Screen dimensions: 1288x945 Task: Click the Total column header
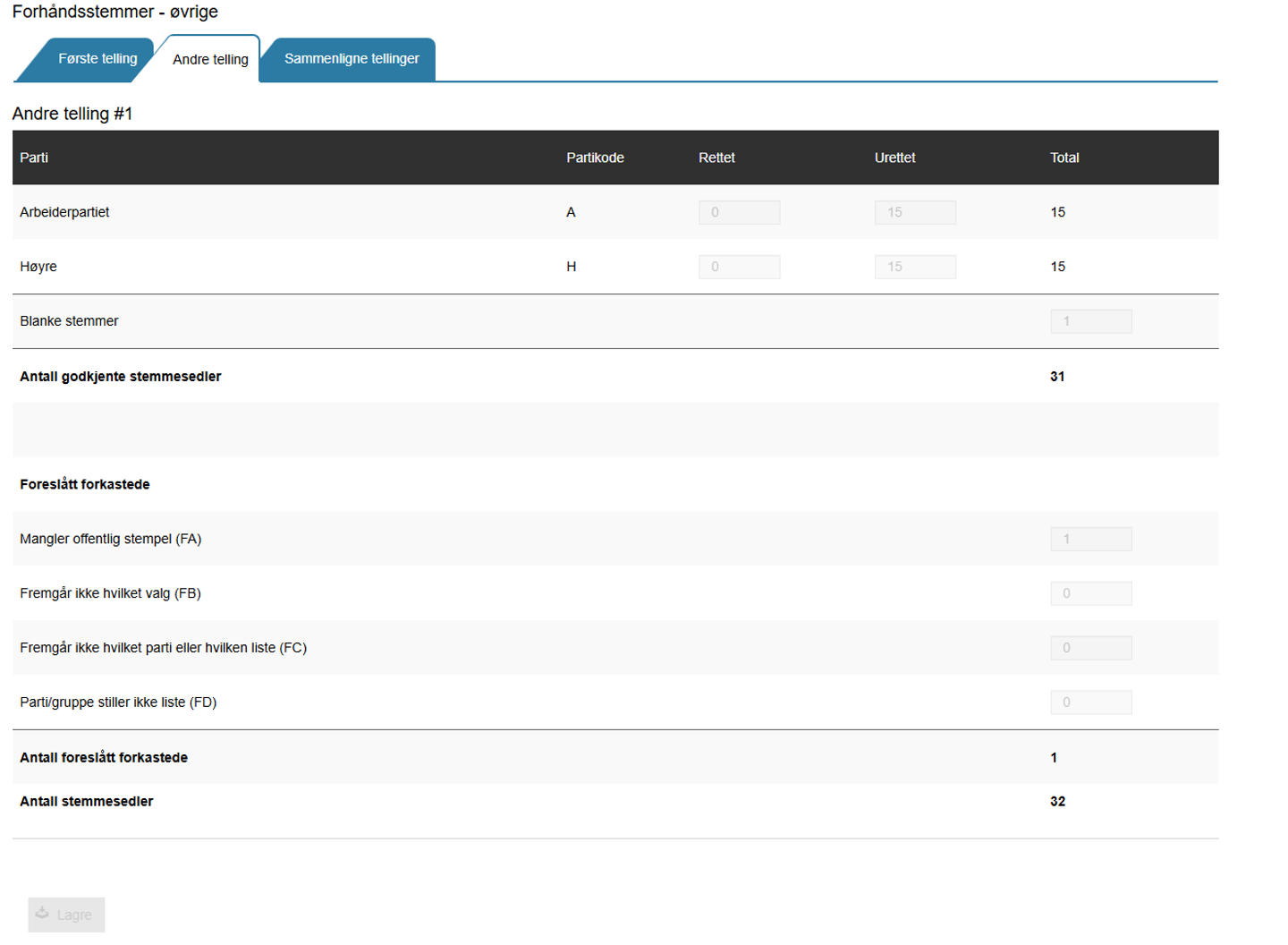pos(1064,158)
